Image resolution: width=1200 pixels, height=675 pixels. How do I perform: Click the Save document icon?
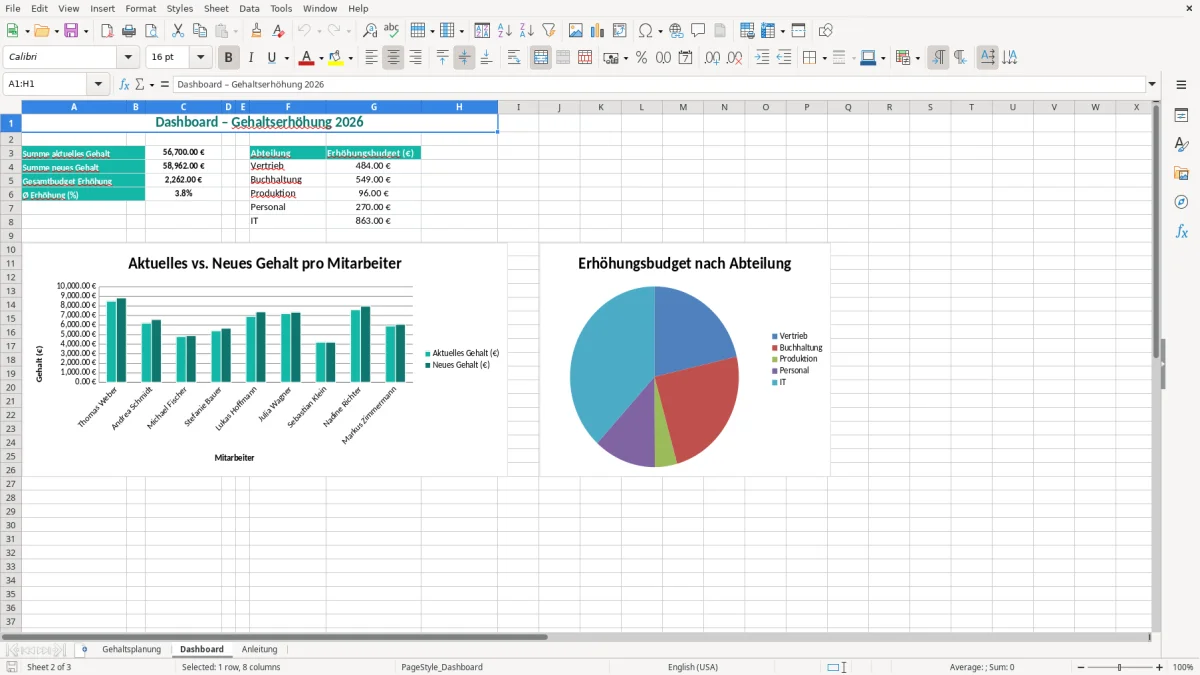click(71, 31)
